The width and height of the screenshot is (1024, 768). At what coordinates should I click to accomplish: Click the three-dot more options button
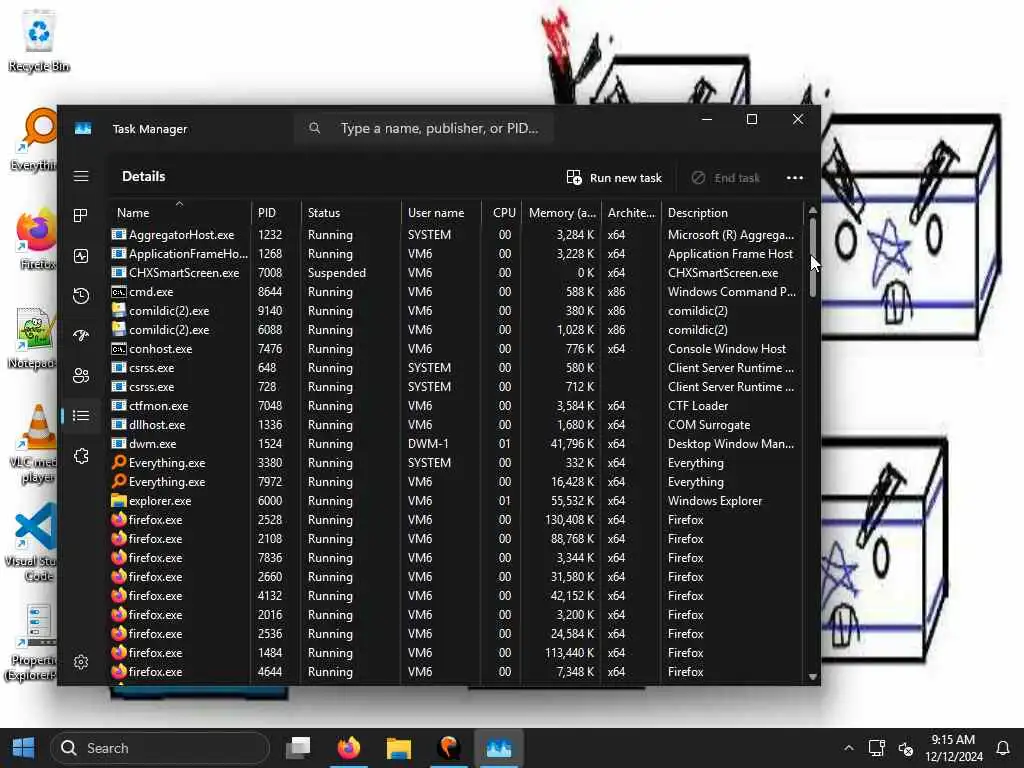tap(795, 178)
